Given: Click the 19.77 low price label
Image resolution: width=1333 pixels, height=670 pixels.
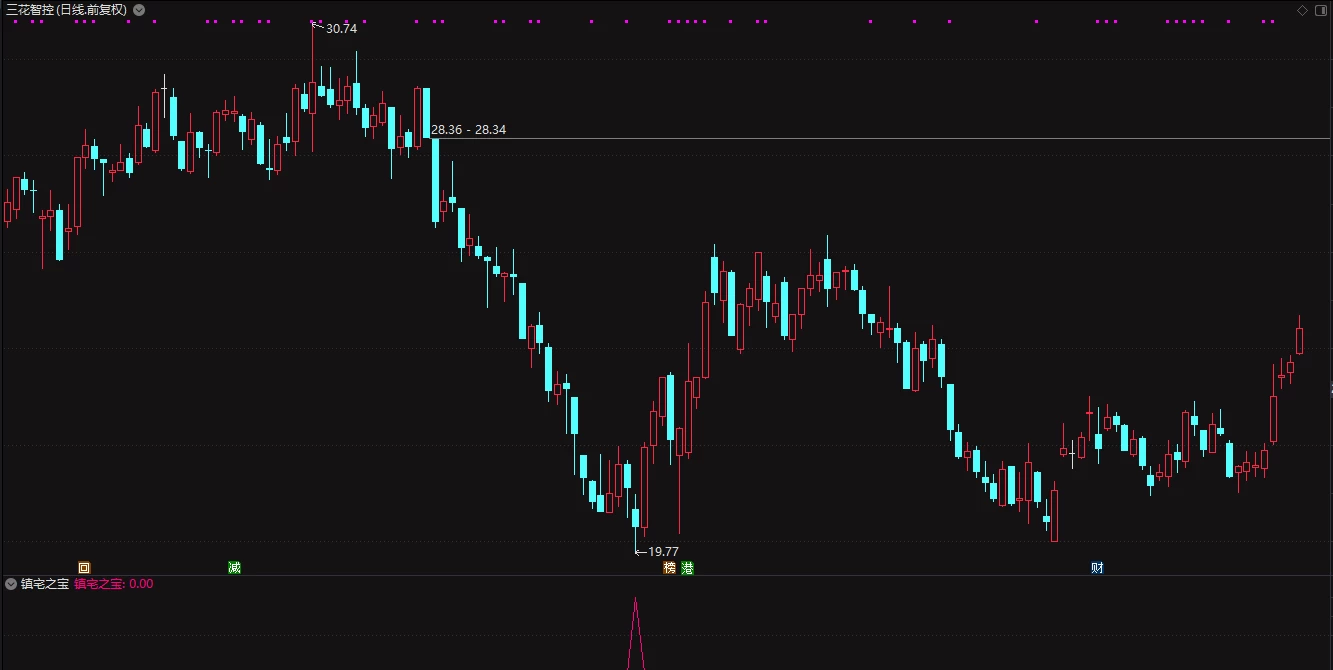Looking at the screenshot, I should click(663, 551).
